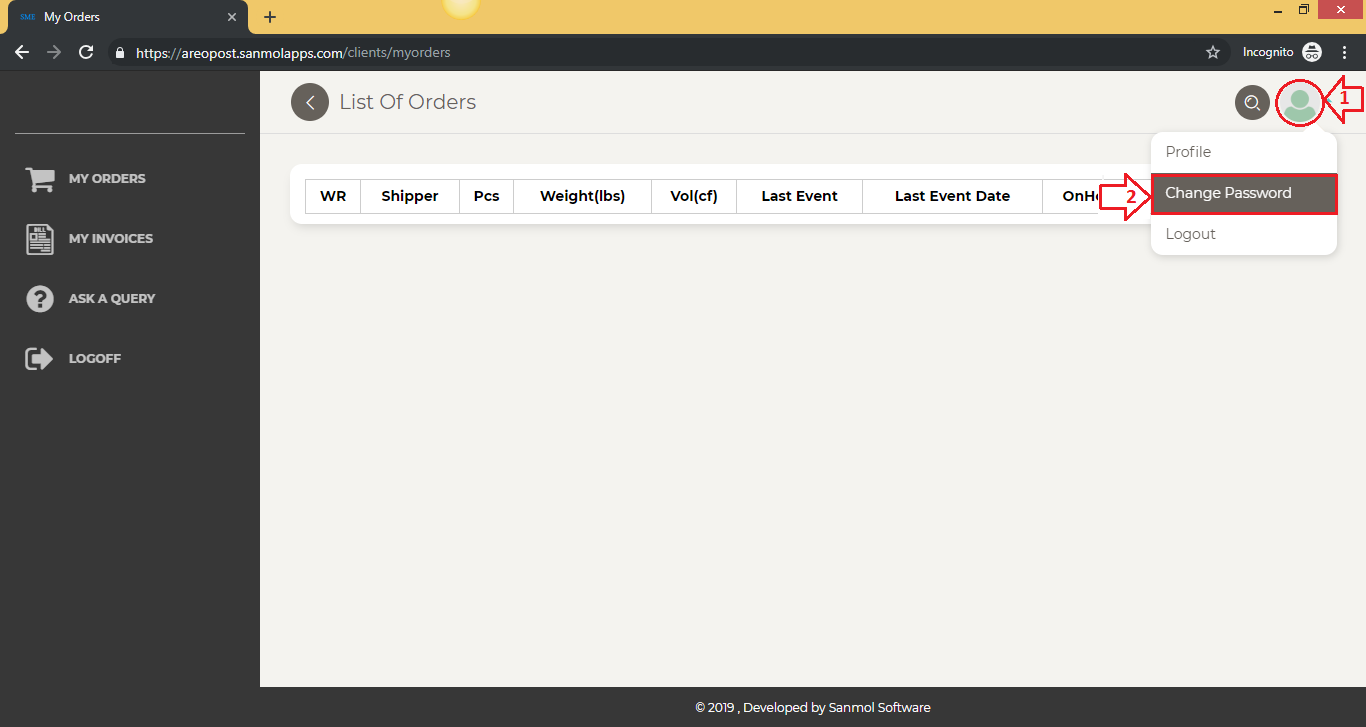Go back in browser history
This screenshot has height=727, width=1366.
(22, 52)
